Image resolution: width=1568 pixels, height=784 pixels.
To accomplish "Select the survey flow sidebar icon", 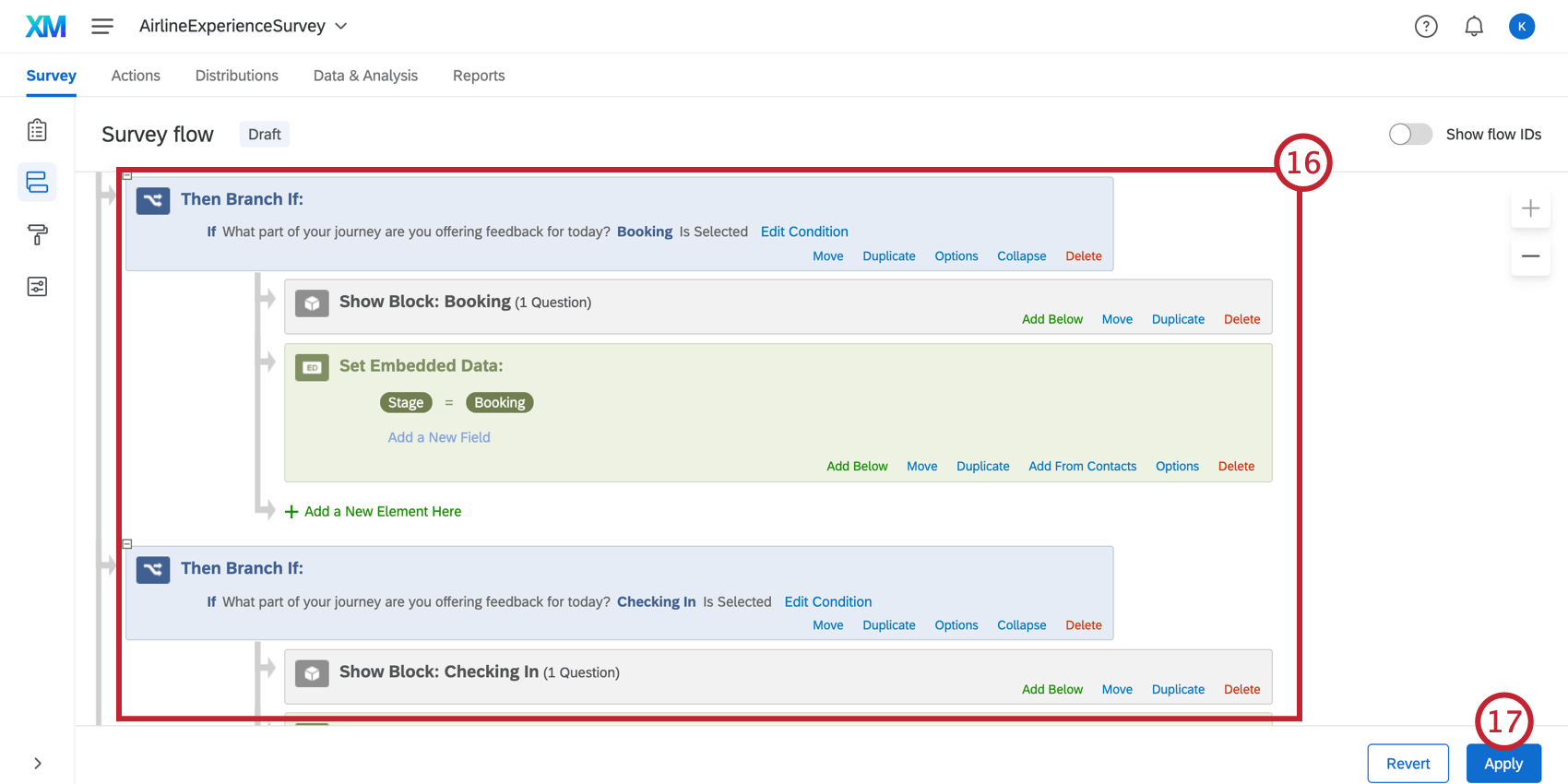I will point(37,182).
